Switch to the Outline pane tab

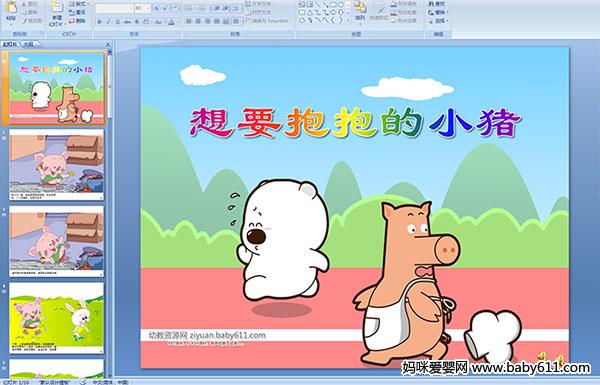click(x=28, y=44)
